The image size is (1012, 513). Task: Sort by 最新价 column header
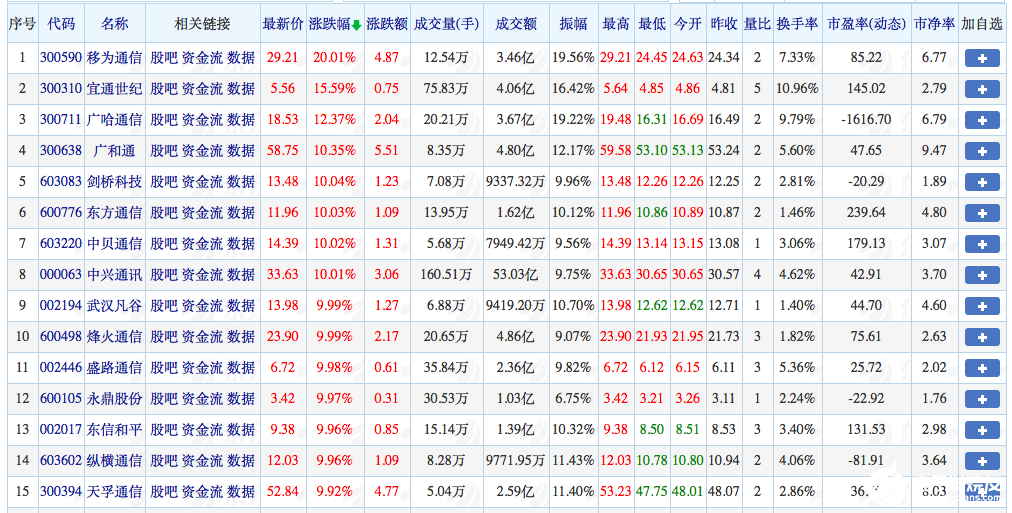coord(283,25)
